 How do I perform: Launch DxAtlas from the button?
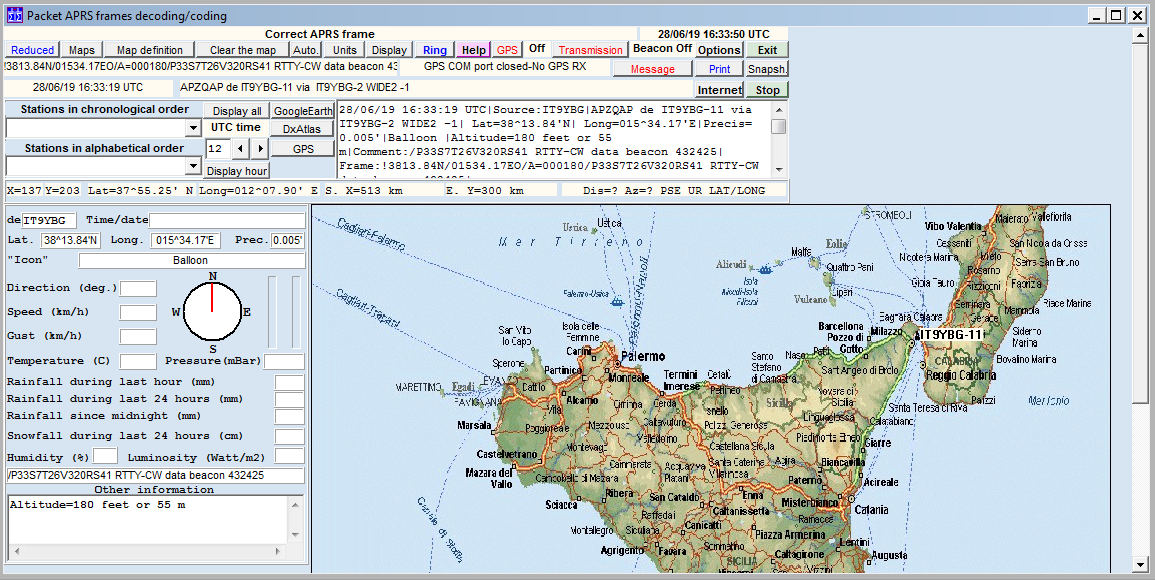click(303, 129)
